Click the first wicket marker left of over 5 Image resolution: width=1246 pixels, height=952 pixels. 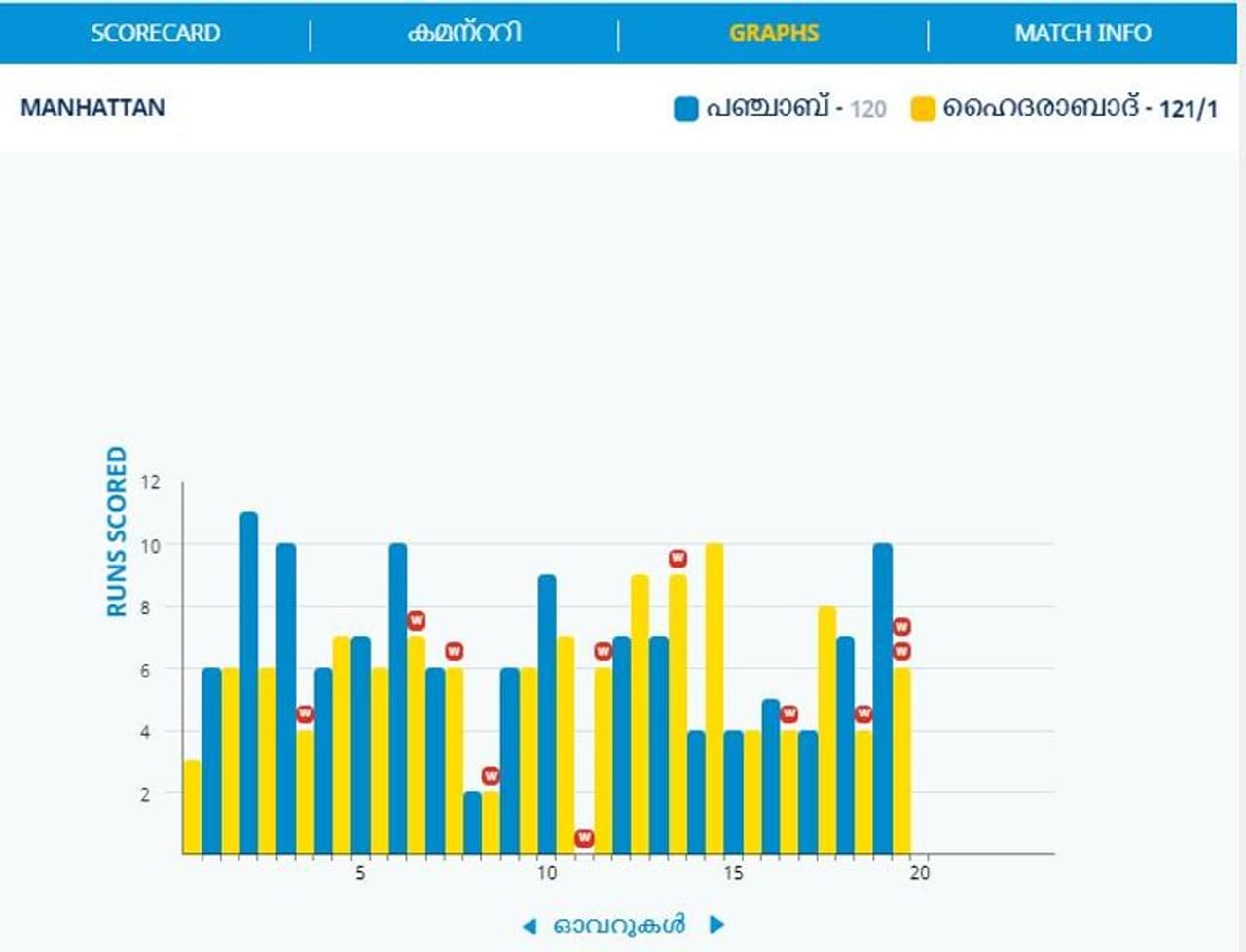coord(305,714)
